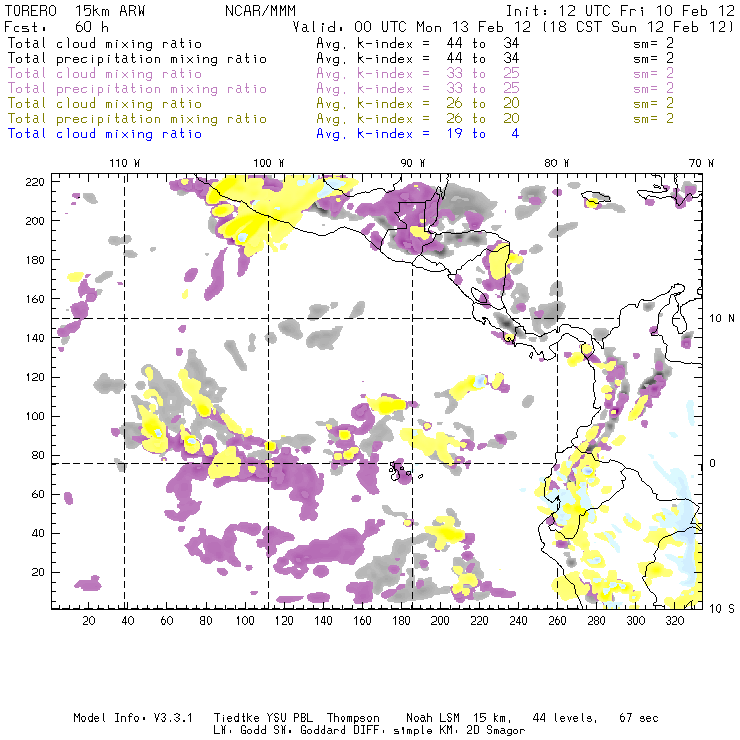Select the 'Tiedtke' scheme text
This screenshot has height=740, width=740.
(236, 718)
